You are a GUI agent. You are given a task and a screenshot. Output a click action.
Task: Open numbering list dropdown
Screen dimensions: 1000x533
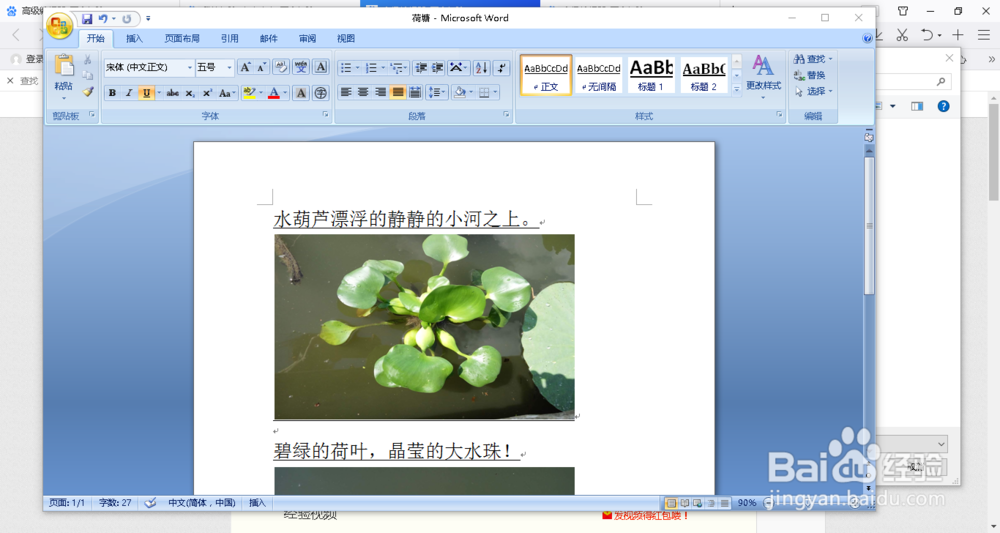[383, 68]
